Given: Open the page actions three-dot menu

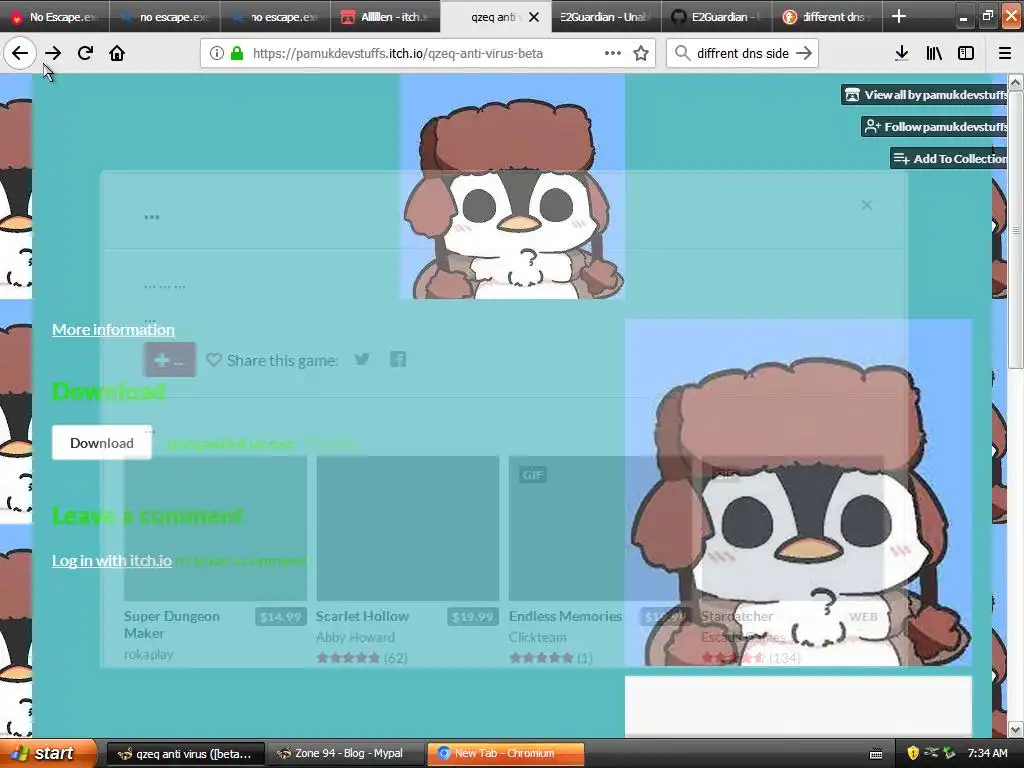Looking at the screenshot, I should 613,53.
